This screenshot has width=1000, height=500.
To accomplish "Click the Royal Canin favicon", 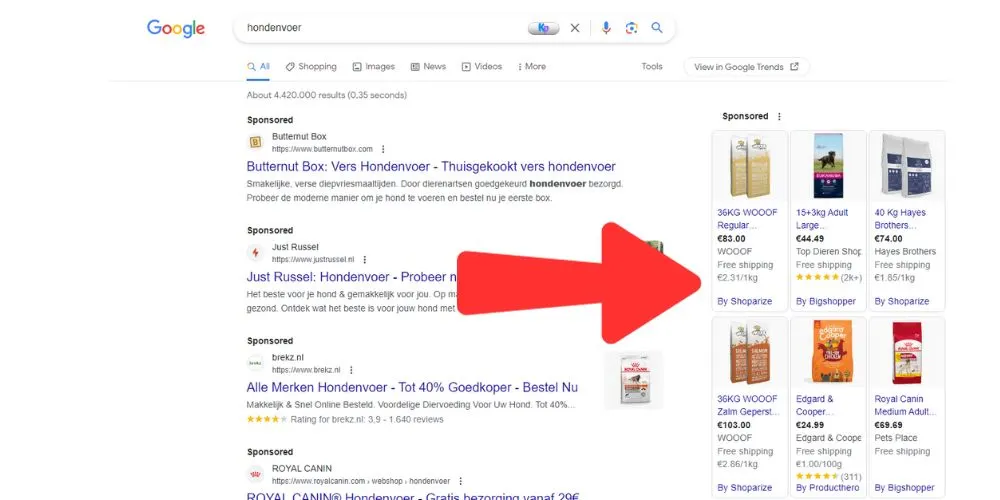I will pos(255,474).
